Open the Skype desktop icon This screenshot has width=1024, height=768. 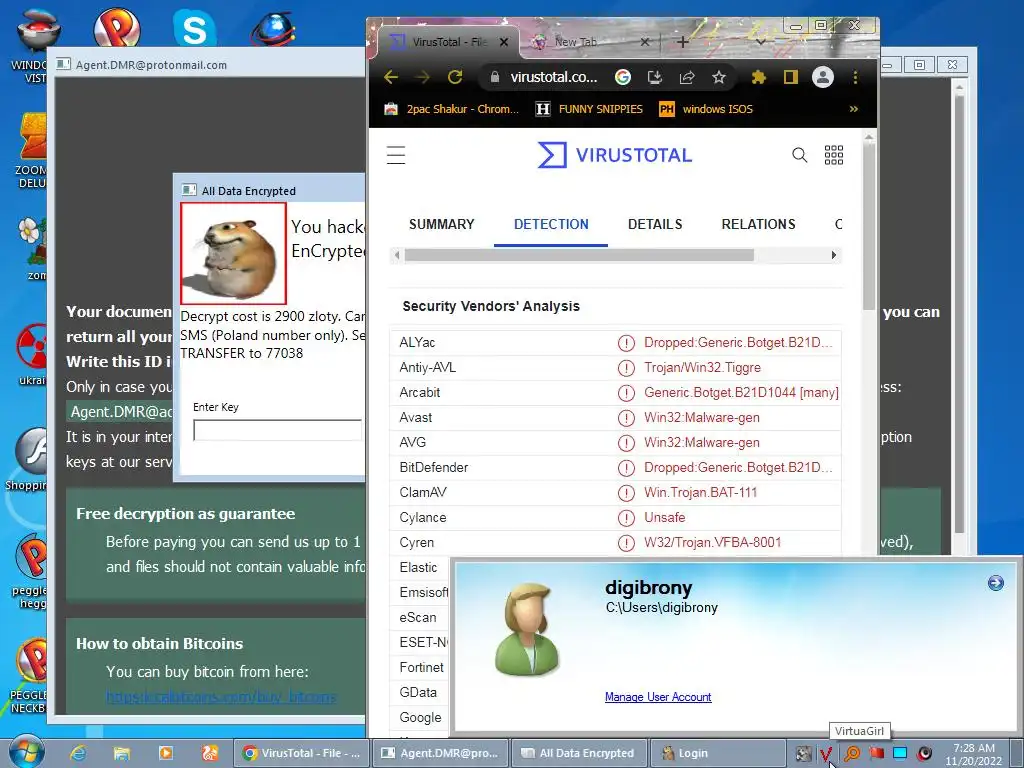coord(194,29)
